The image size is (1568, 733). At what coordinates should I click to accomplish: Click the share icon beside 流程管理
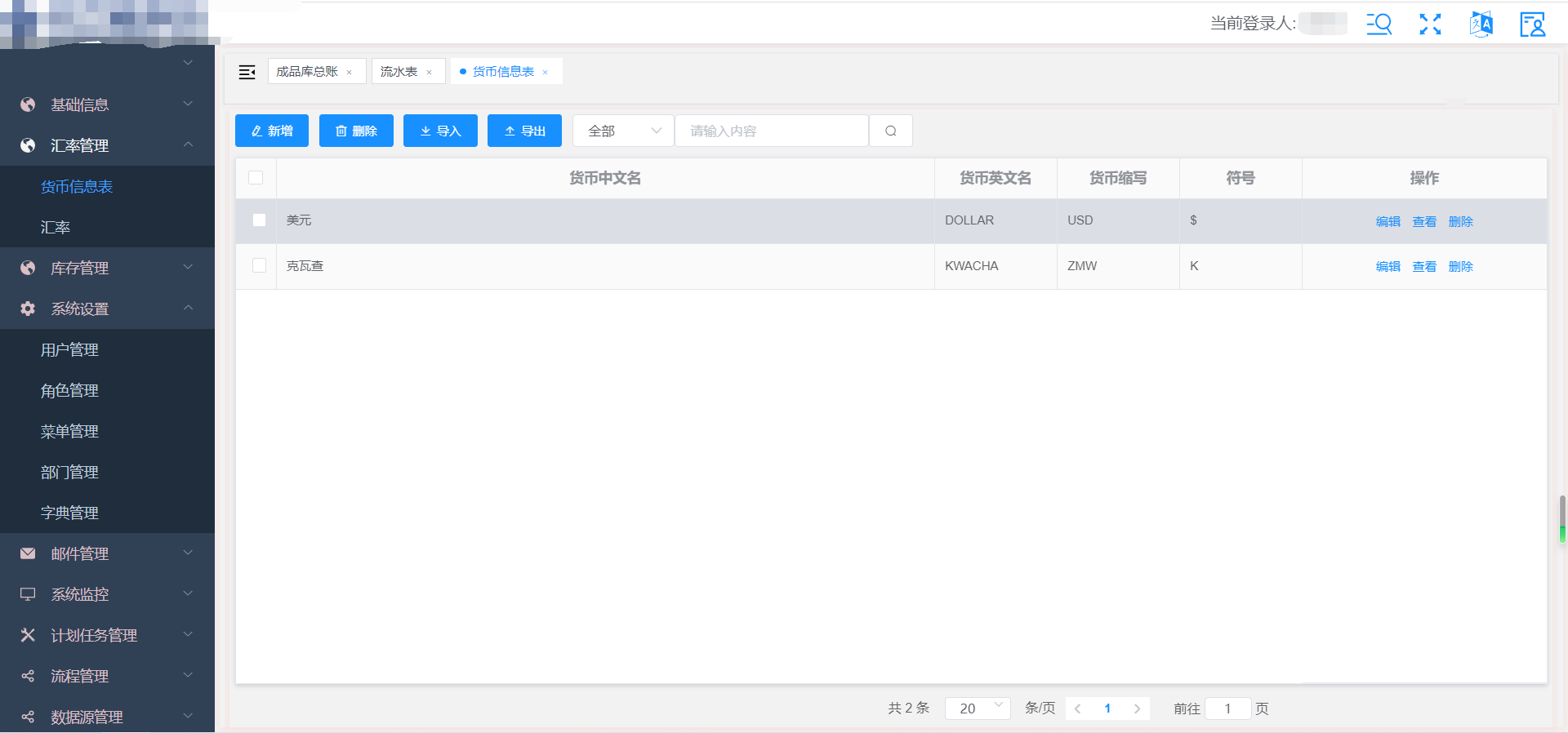coord(28,676)
